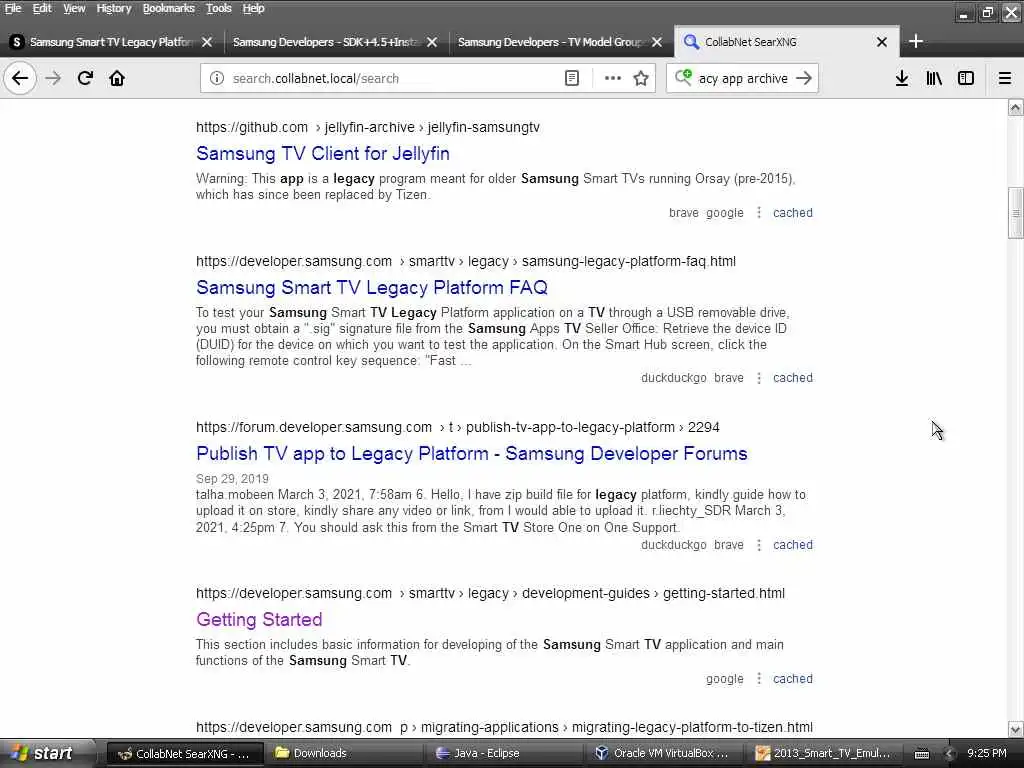
Task: Click the 'Sep 29, 2019' date text
Action: pyautogui.click(x=232, y=479)
